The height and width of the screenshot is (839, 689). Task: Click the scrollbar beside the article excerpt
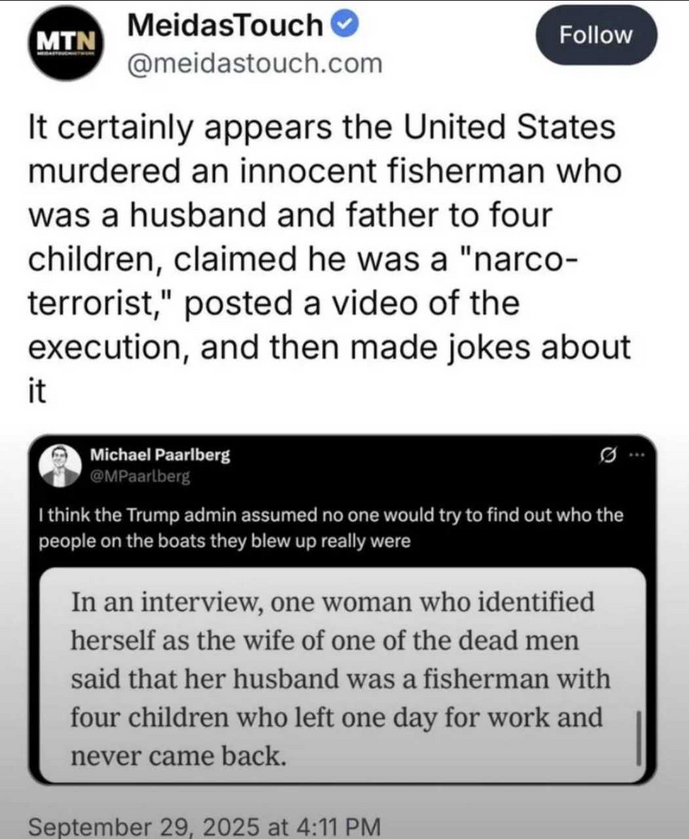point(638,738)
